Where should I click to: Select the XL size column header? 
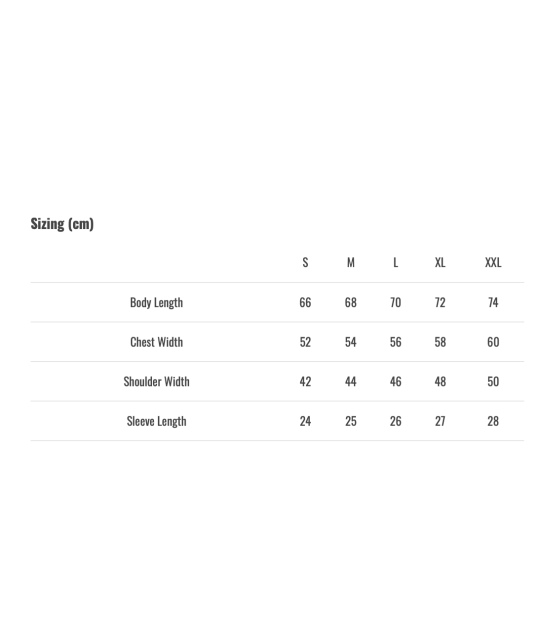click(440, 262)
